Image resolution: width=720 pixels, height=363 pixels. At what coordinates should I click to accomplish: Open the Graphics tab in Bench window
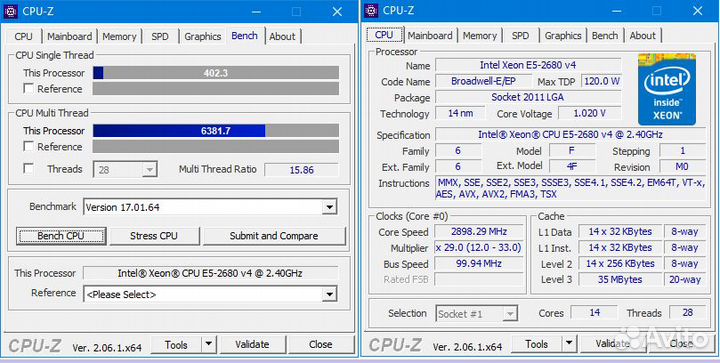pyautogui.click(x=202, y=36)
